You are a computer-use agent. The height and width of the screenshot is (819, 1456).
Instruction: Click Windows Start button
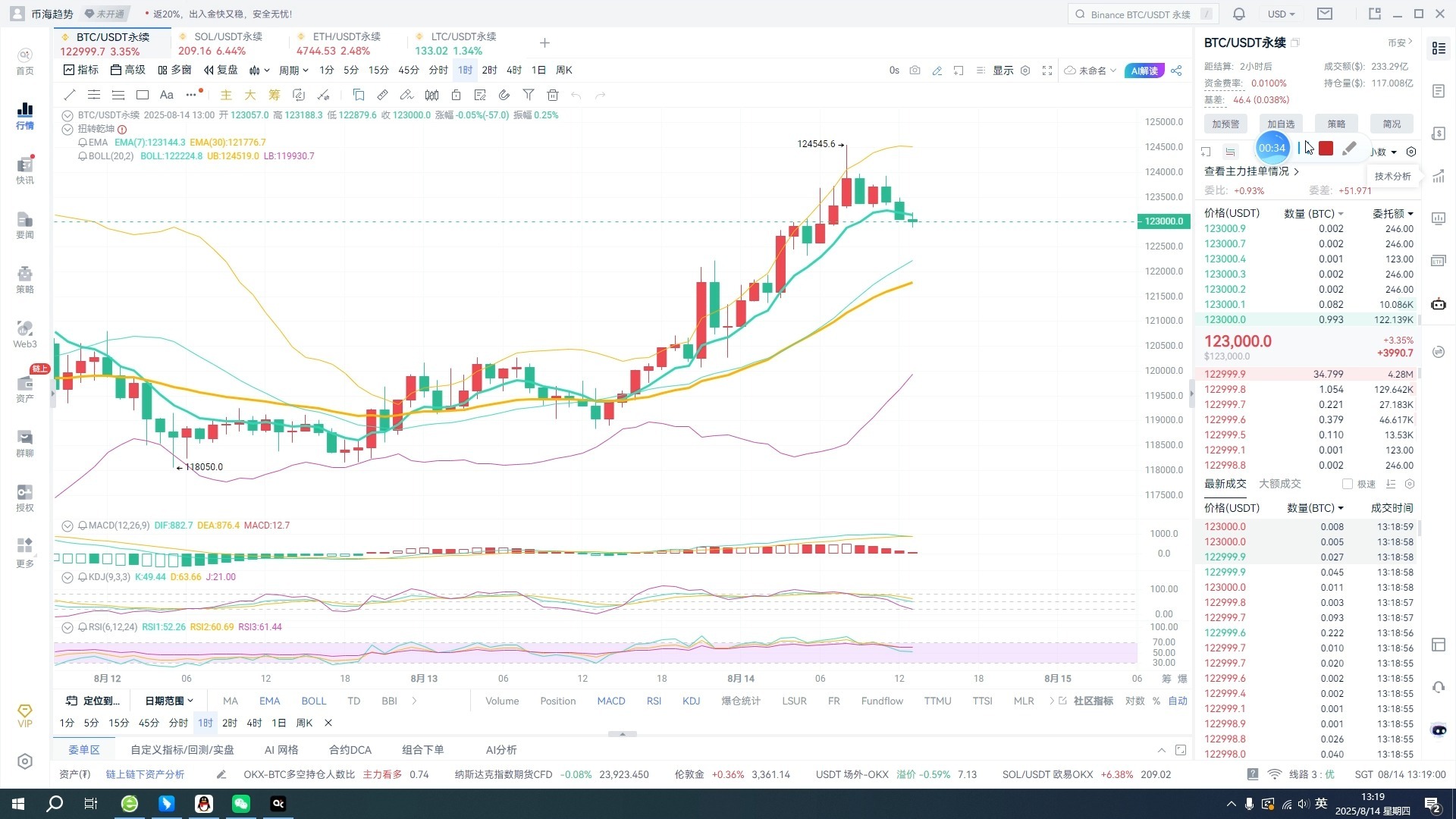click(x=18, y=804)
